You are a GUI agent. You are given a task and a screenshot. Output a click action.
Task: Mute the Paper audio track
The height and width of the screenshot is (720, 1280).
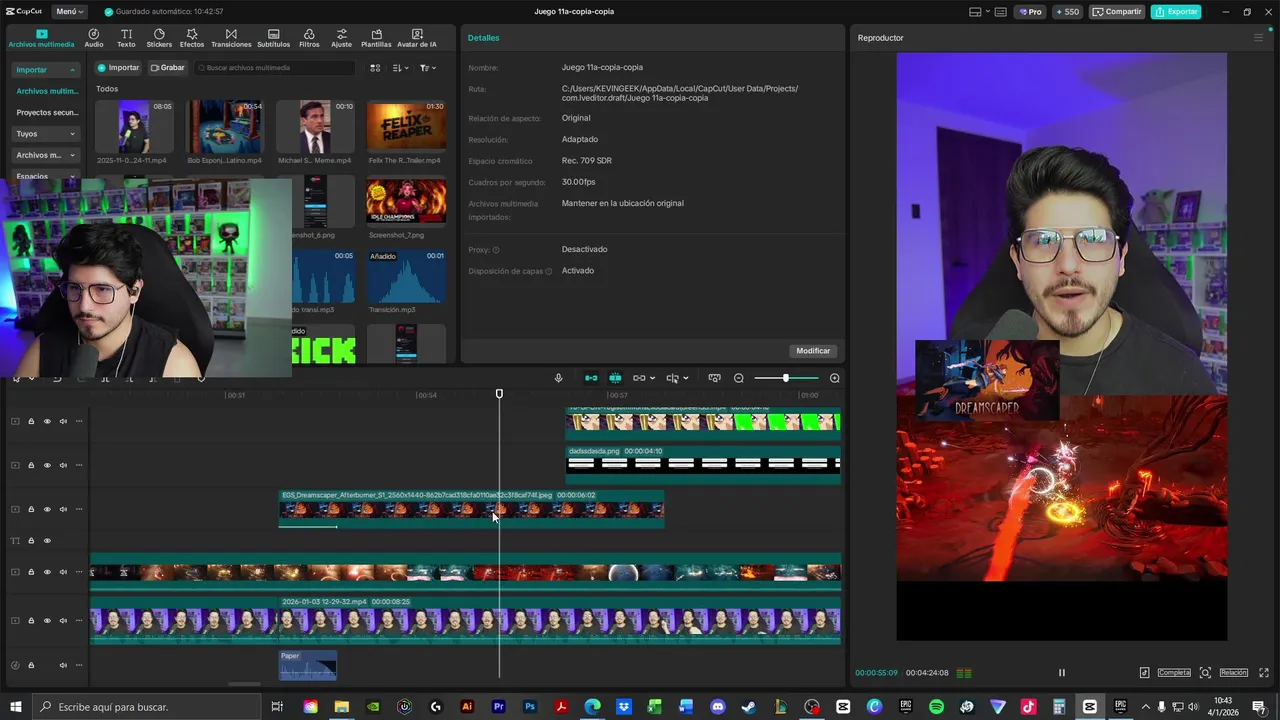63,665
